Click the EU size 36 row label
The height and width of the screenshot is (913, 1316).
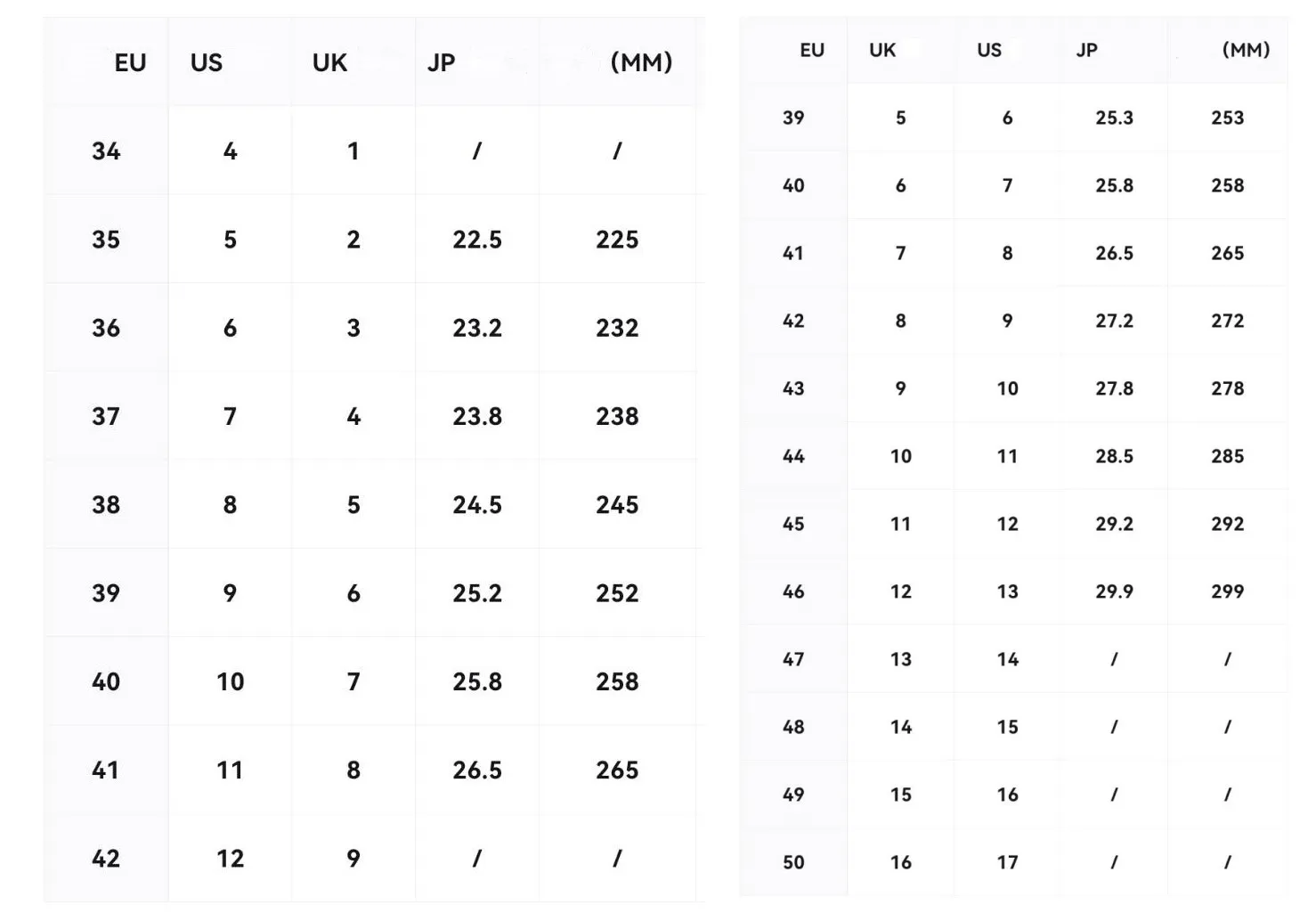pyautogui.click(x=106, y=328)
